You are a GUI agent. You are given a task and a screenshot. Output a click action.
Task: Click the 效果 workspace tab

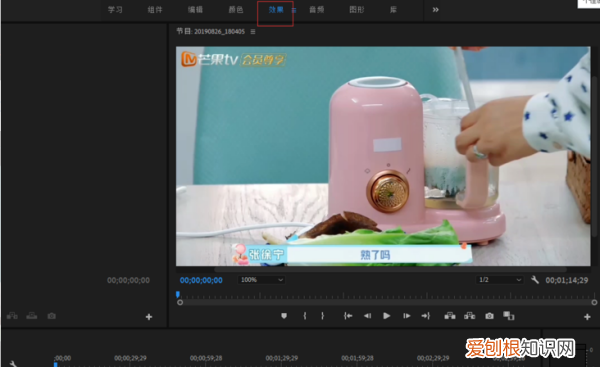pos(276,10)
